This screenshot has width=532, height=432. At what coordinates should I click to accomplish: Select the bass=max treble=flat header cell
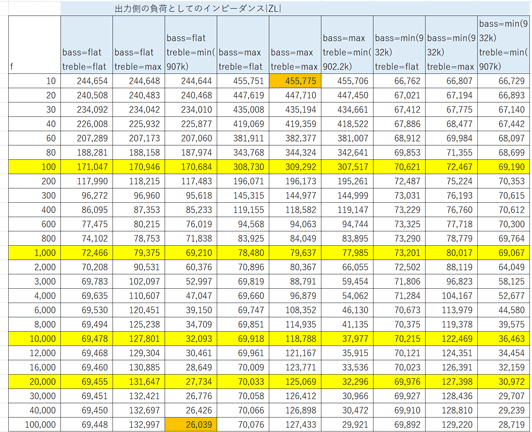tap(243, 44)
